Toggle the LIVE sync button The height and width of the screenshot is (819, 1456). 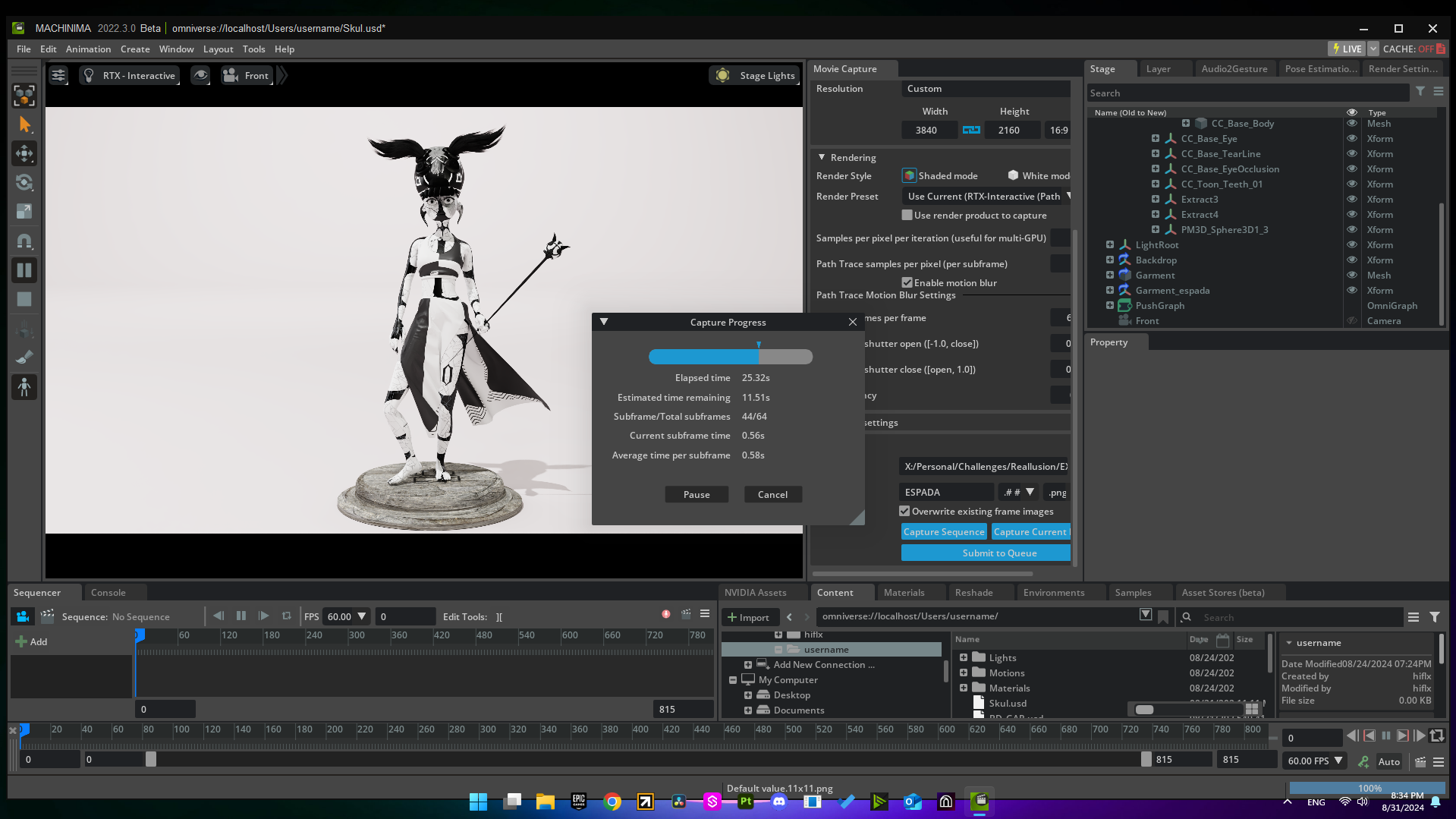(x=1347, y=49)
